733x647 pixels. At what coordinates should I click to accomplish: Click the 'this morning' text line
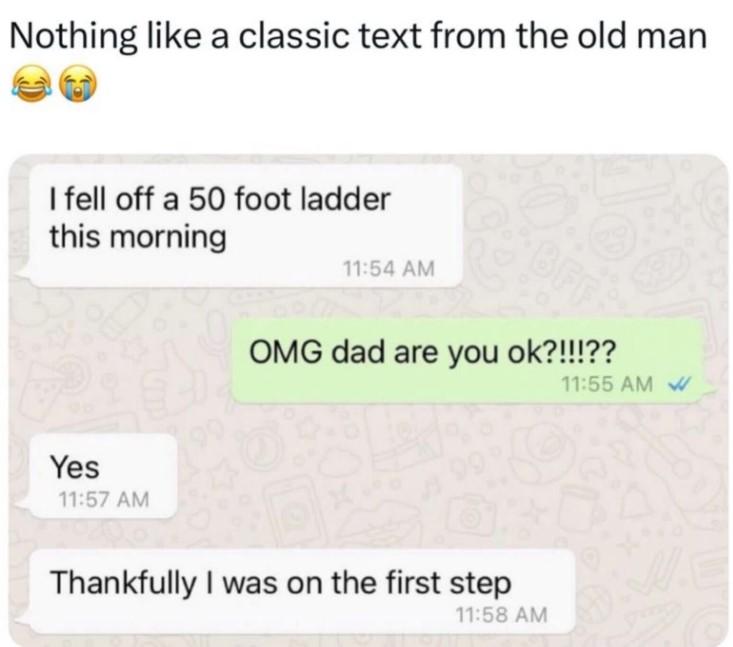[138, 237]
